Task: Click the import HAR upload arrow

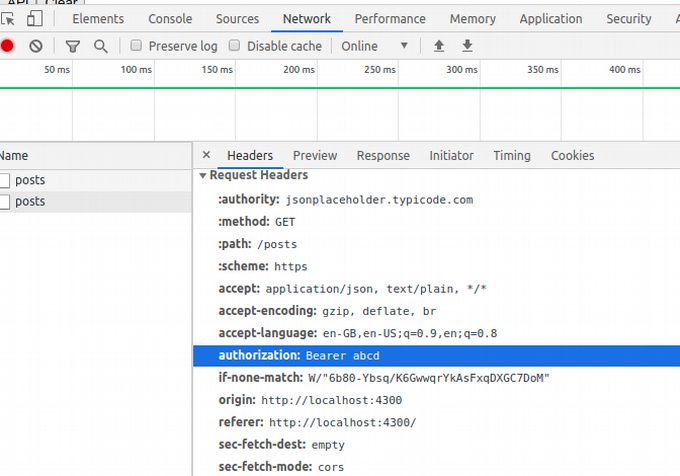Action: [439, 46]
